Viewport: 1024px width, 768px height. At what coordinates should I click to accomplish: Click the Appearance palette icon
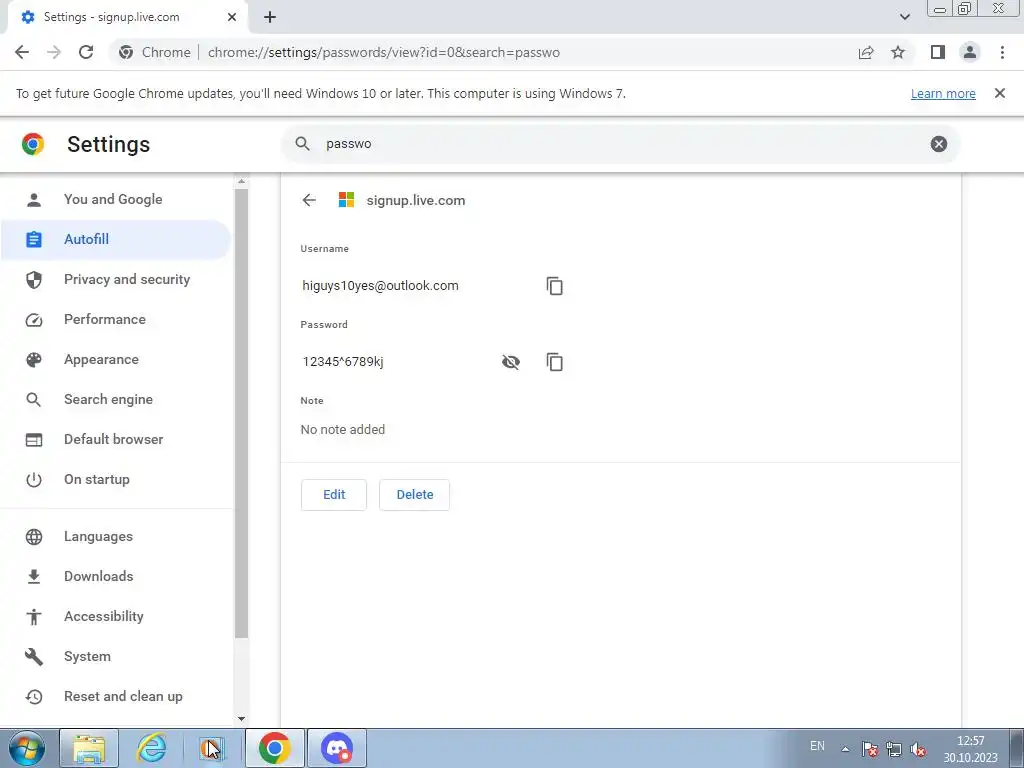pyautogui.click(x=33, y=359)
